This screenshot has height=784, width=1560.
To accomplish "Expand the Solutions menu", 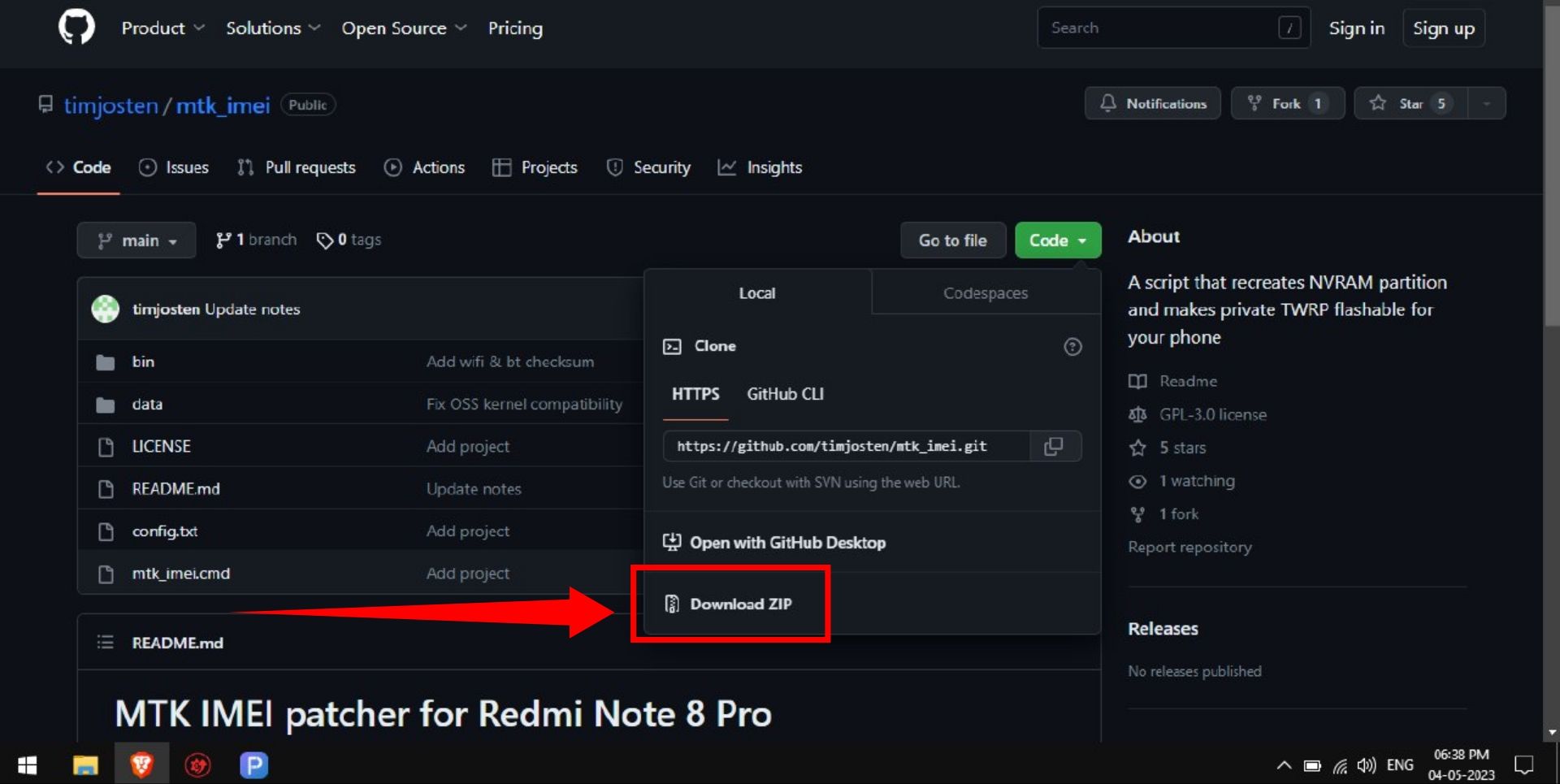I will click(273, 28).
